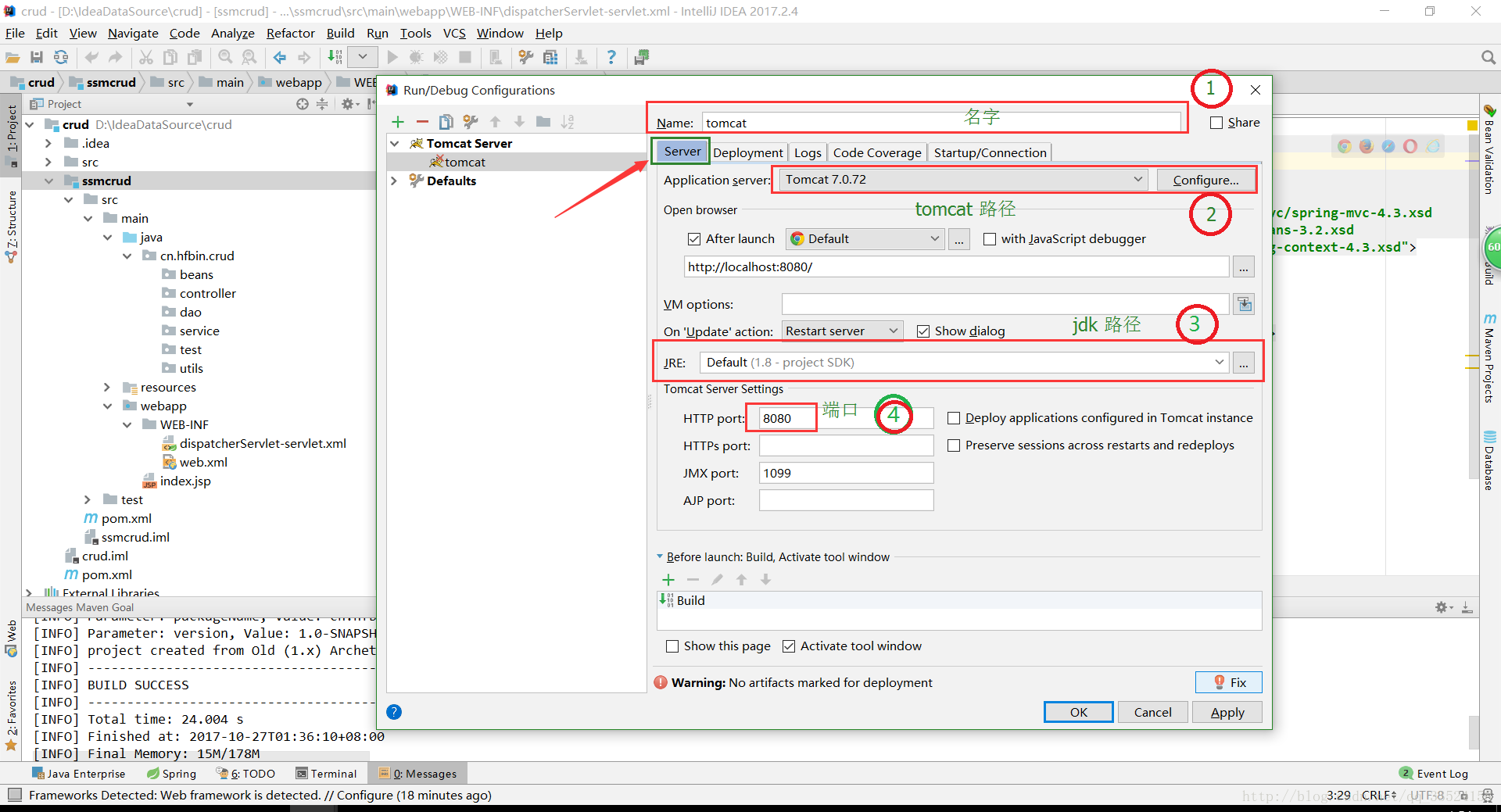This screenshot has height=812, width=1501.
Task: Select dispatcherServlet-servlet.xml in project tree
Action: point(263,444)
